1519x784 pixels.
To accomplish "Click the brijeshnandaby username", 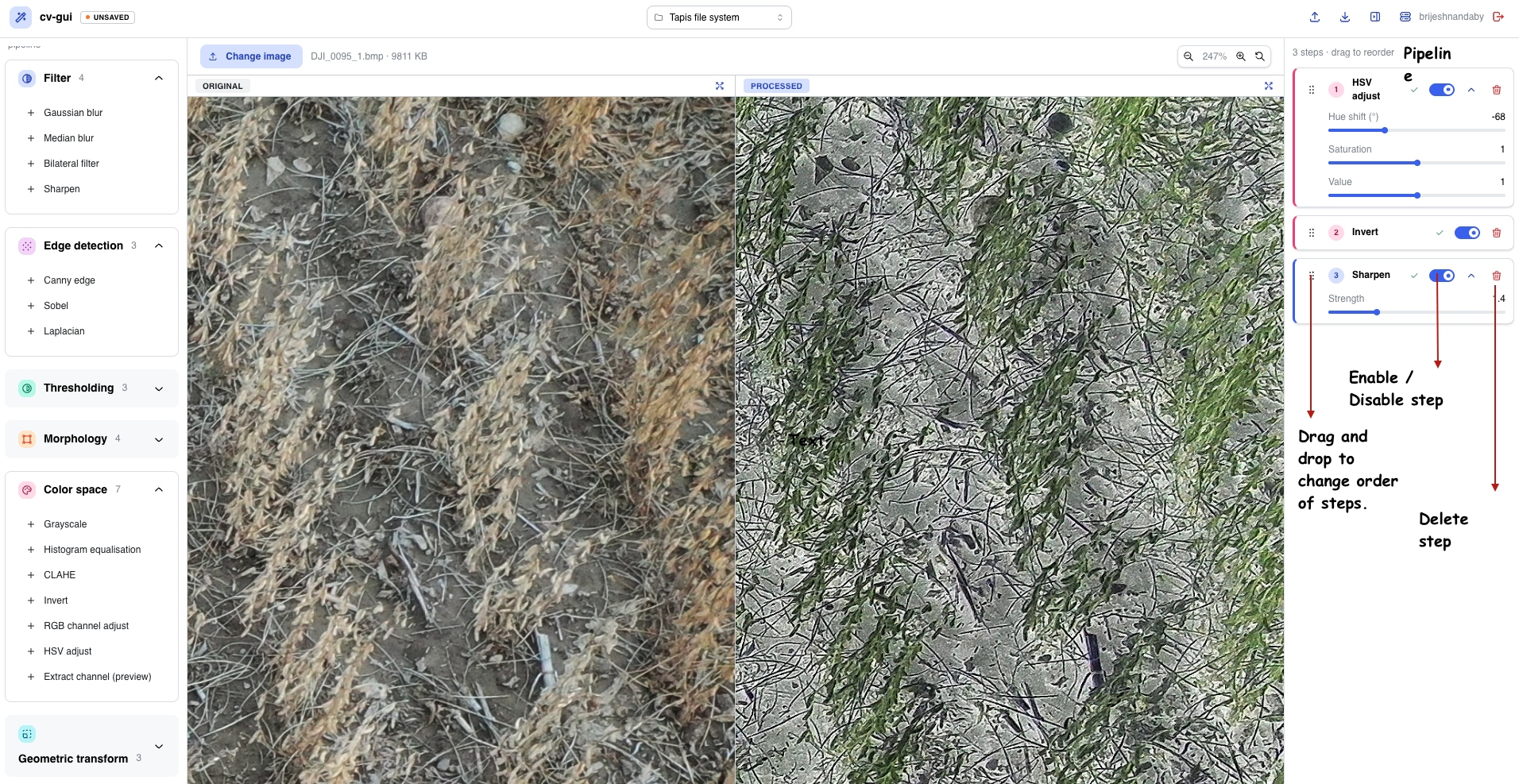I will 1451,17.
